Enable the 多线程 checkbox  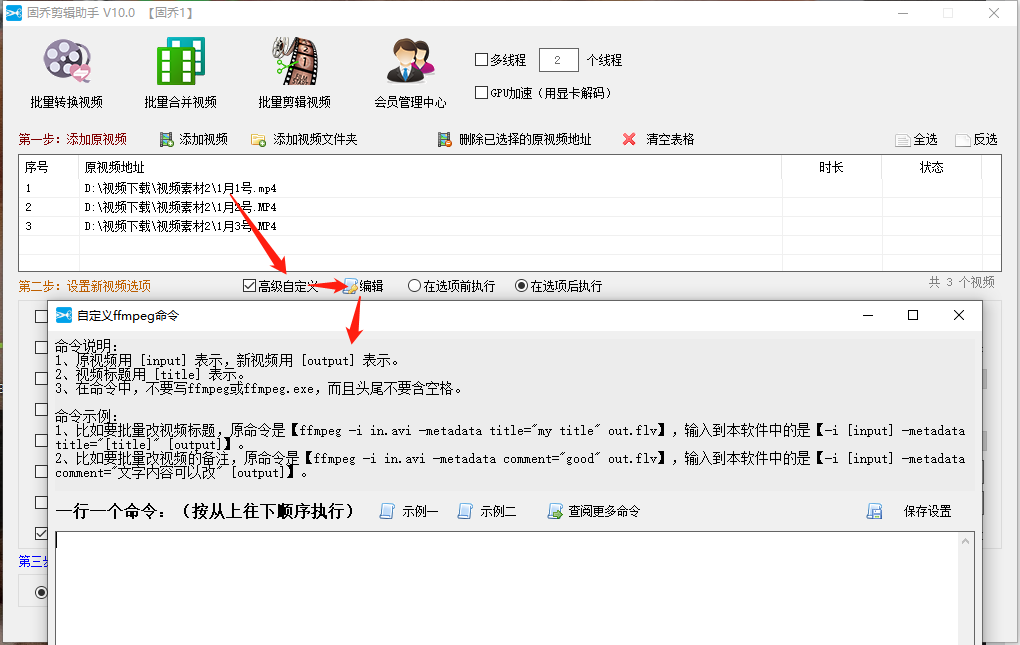[481, 60]
